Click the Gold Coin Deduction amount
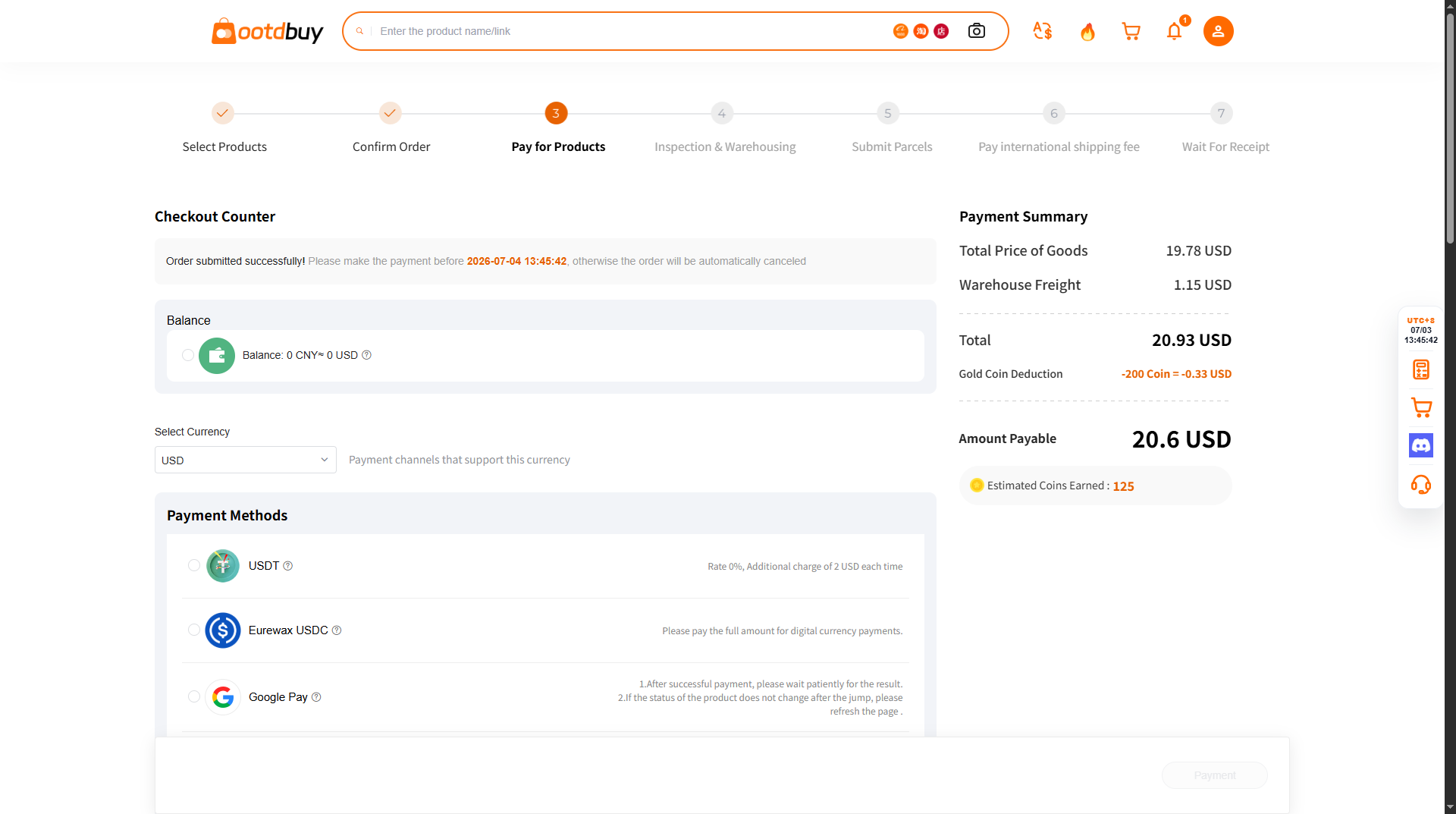This screenshot has height=814, width=1456. pos(1176,374)
